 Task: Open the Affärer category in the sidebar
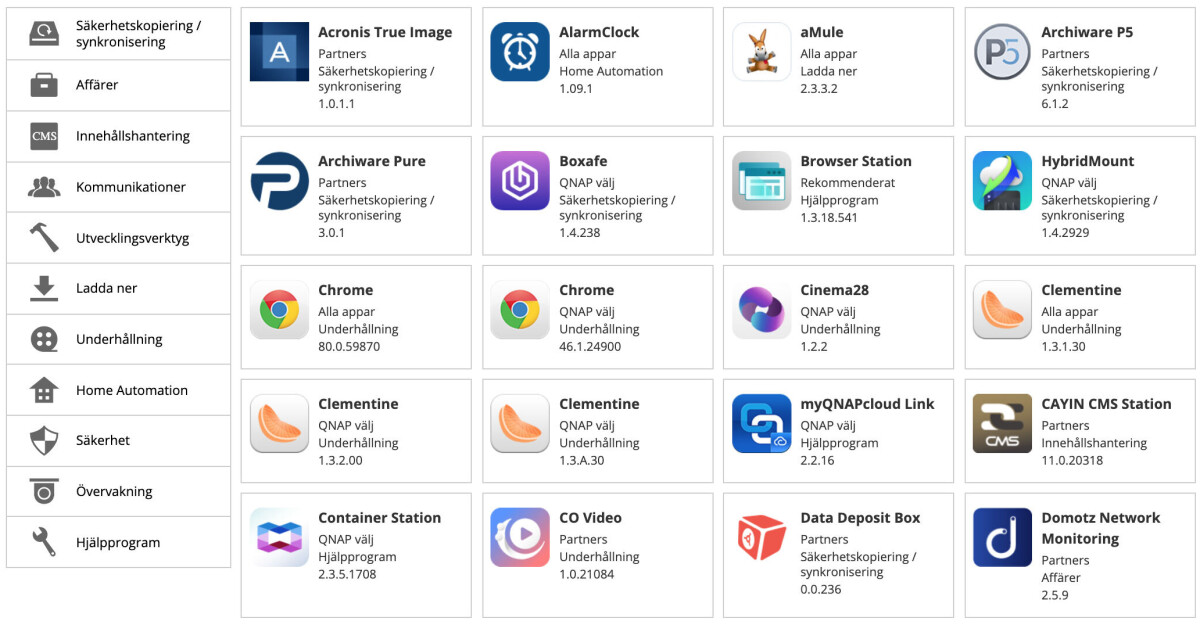[x=118, y=85]
